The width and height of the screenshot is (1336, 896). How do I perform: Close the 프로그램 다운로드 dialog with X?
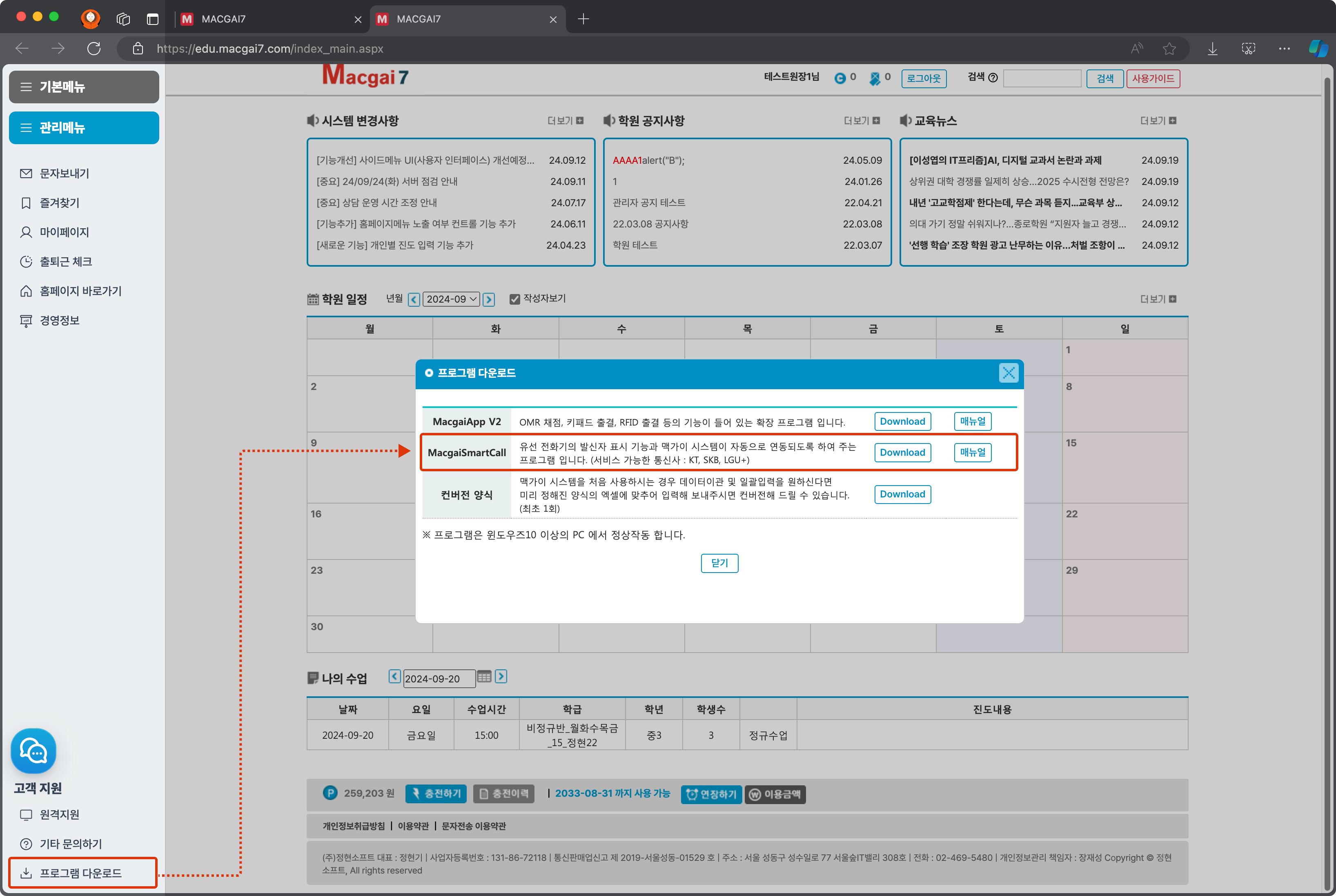[1008, 373]
